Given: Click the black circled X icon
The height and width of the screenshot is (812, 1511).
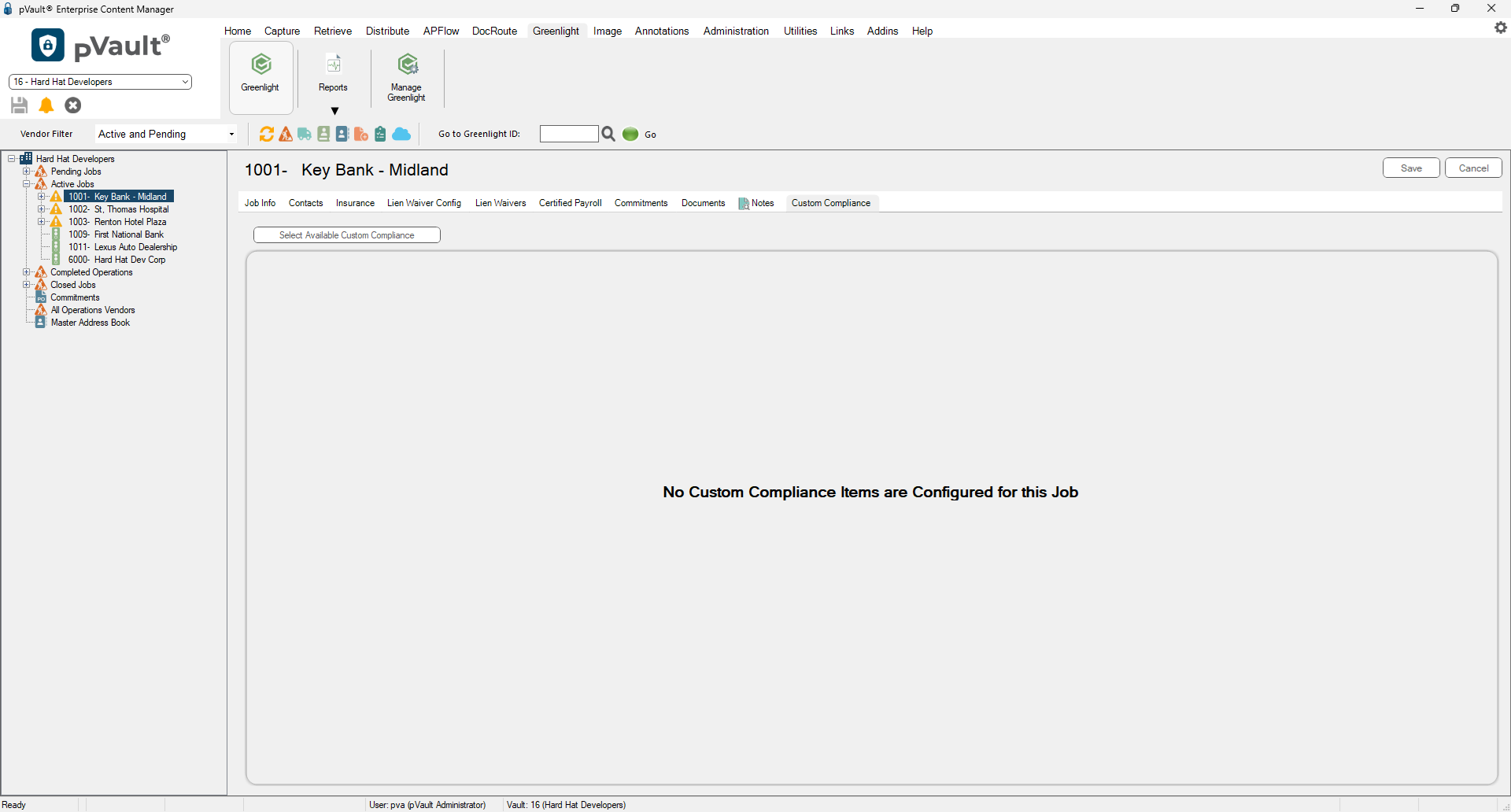Looking at the screenshot, I should click(x=73, y=105).
